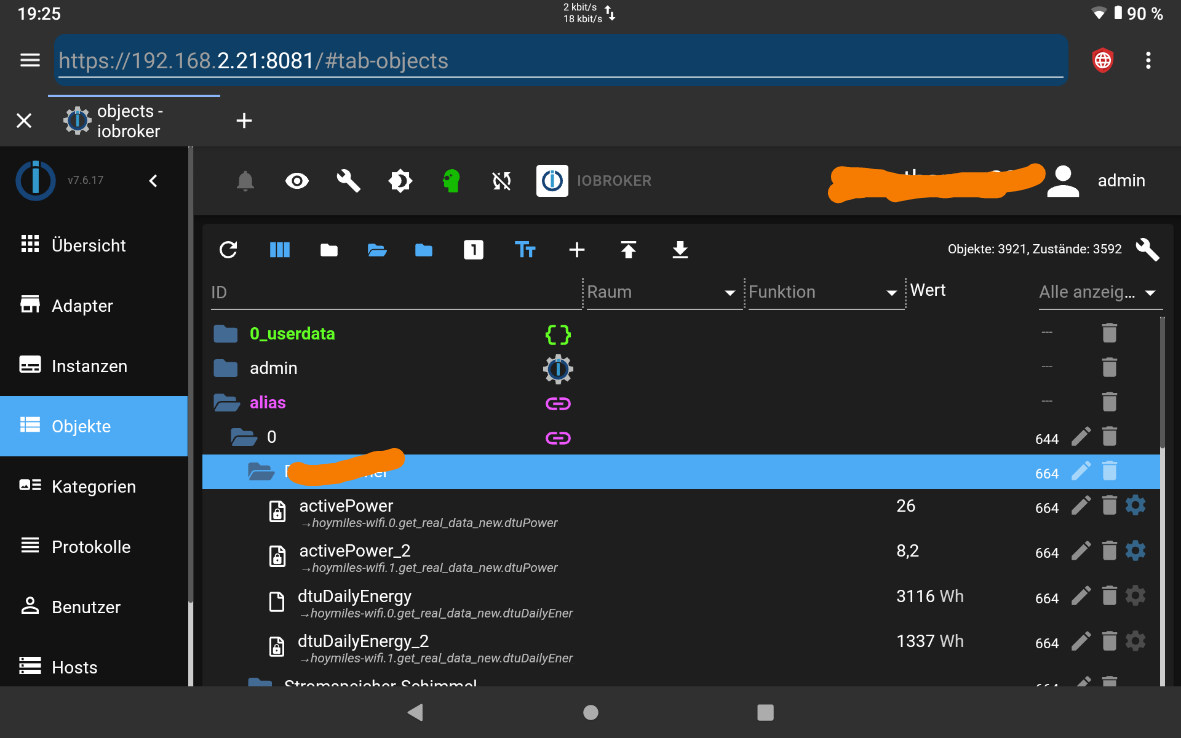Expand the admin folder
1181x738 pixels.
point(225,368)
